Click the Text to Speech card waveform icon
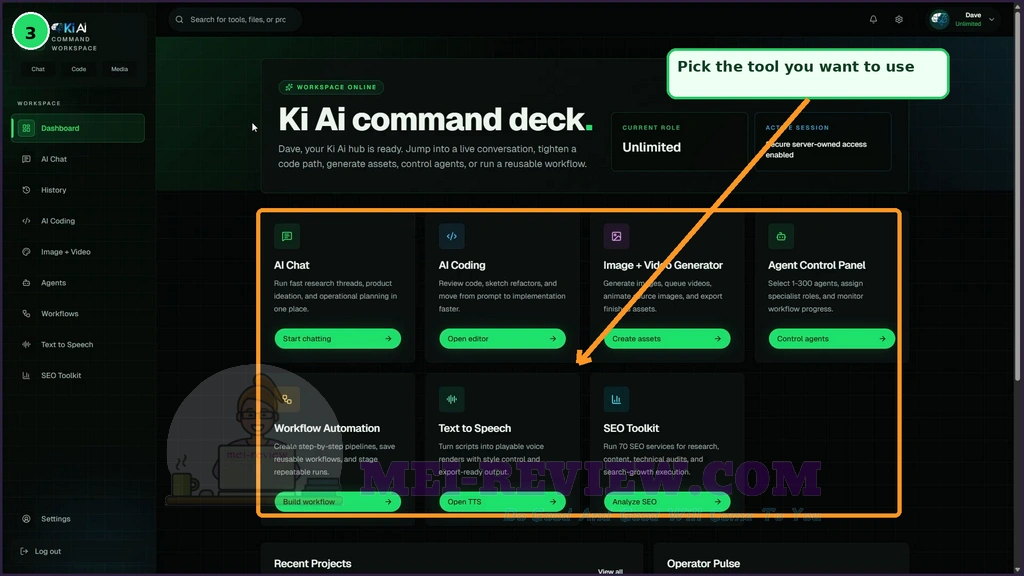 coord(451,399)
